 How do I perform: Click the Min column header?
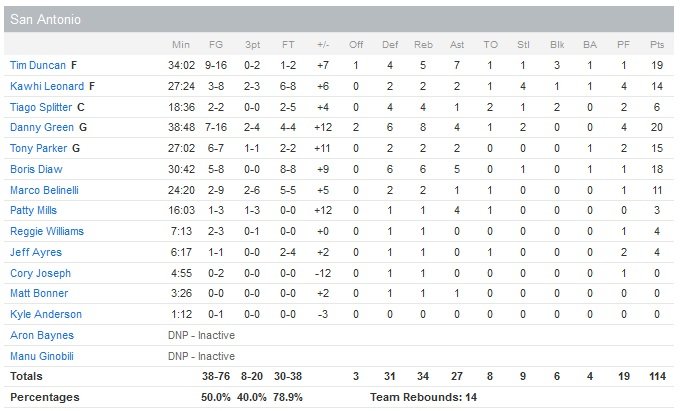point(181,45)
